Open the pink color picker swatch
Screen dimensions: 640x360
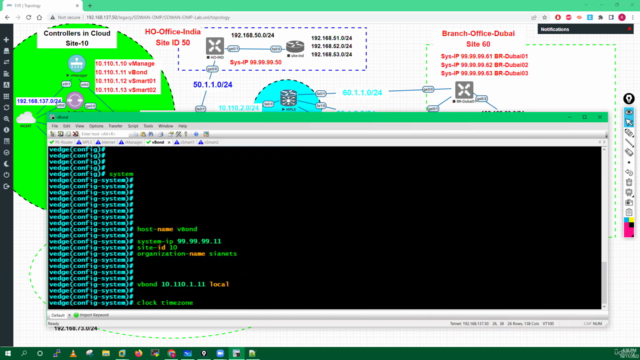(x=629, y=232)
